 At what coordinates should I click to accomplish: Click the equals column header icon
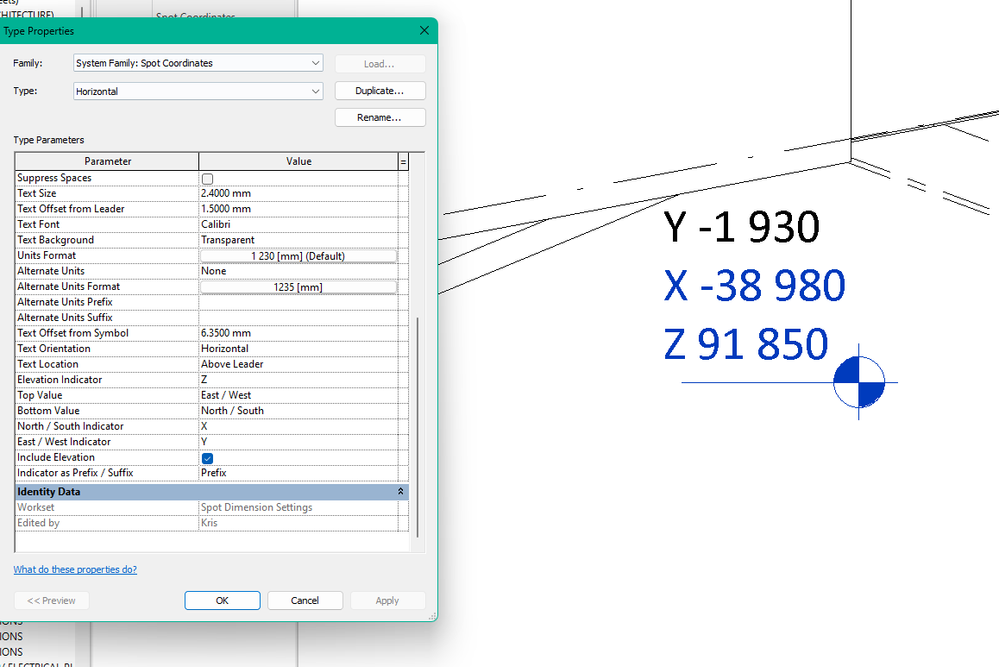(403, 162)
